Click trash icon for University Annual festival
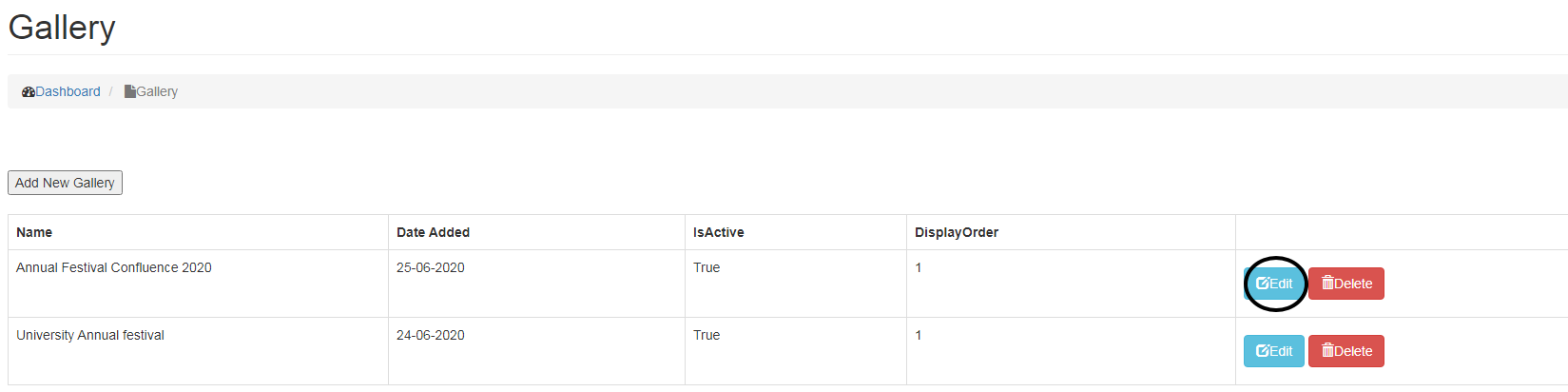Image resolution: width=1568 pixels, height=392 pixels. point(1327,351)
